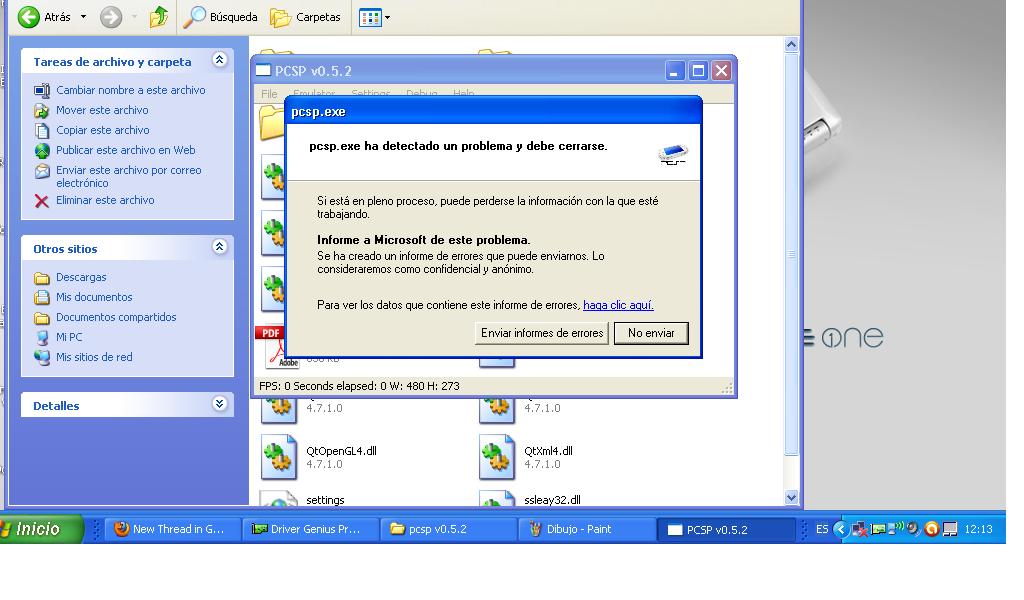Click Enviar informes de errores button
The height and width of the screenshot is (600, 1024).
[x=542, y=333]
